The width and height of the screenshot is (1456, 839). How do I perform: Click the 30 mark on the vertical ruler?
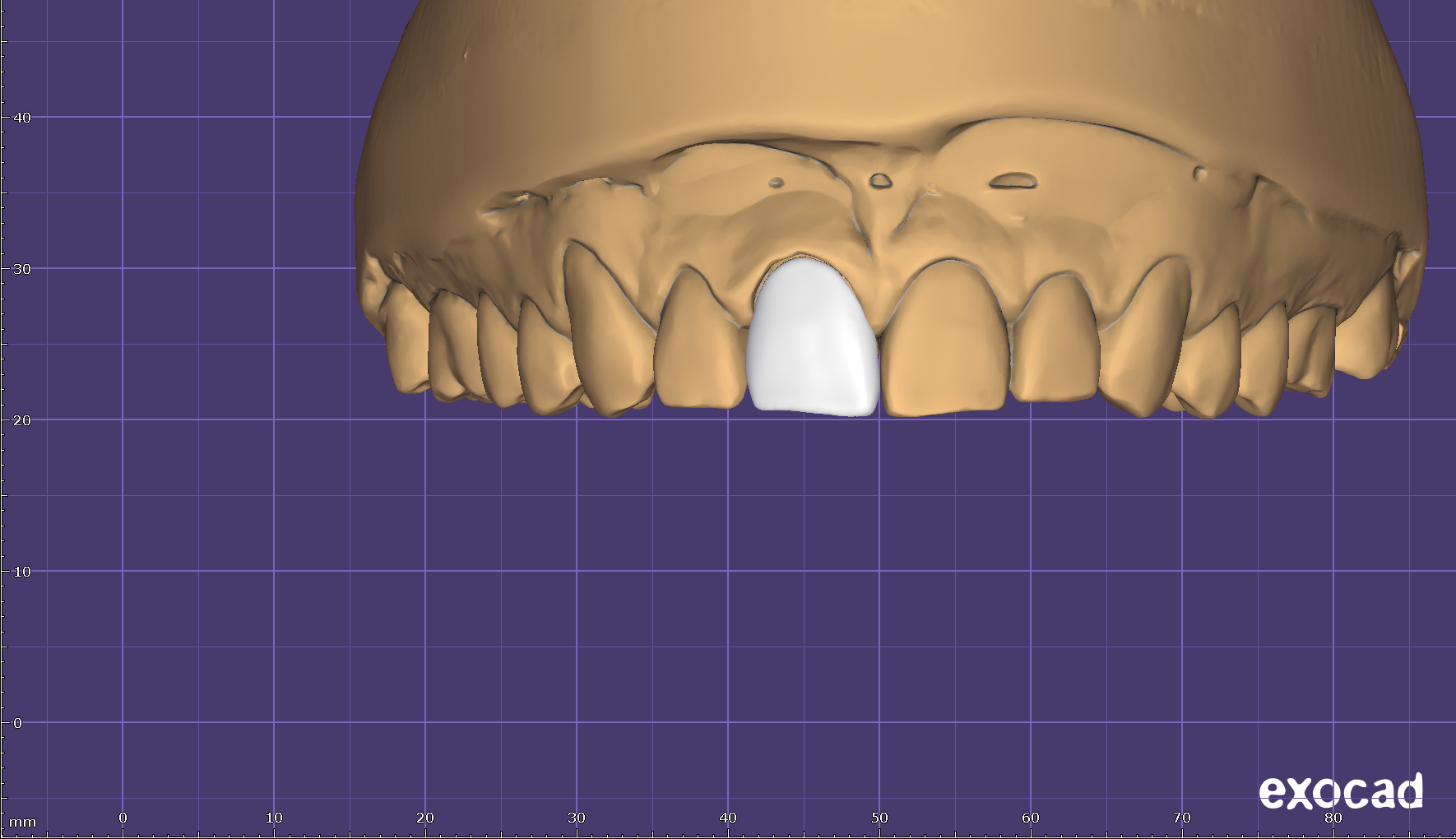22,269
